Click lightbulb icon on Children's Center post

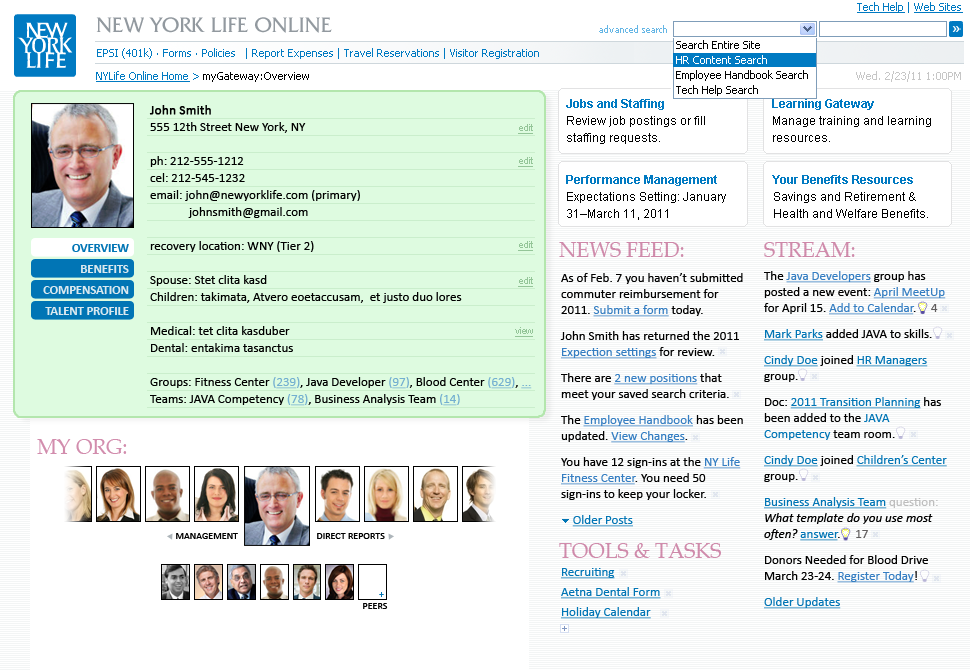pos(803,476)
